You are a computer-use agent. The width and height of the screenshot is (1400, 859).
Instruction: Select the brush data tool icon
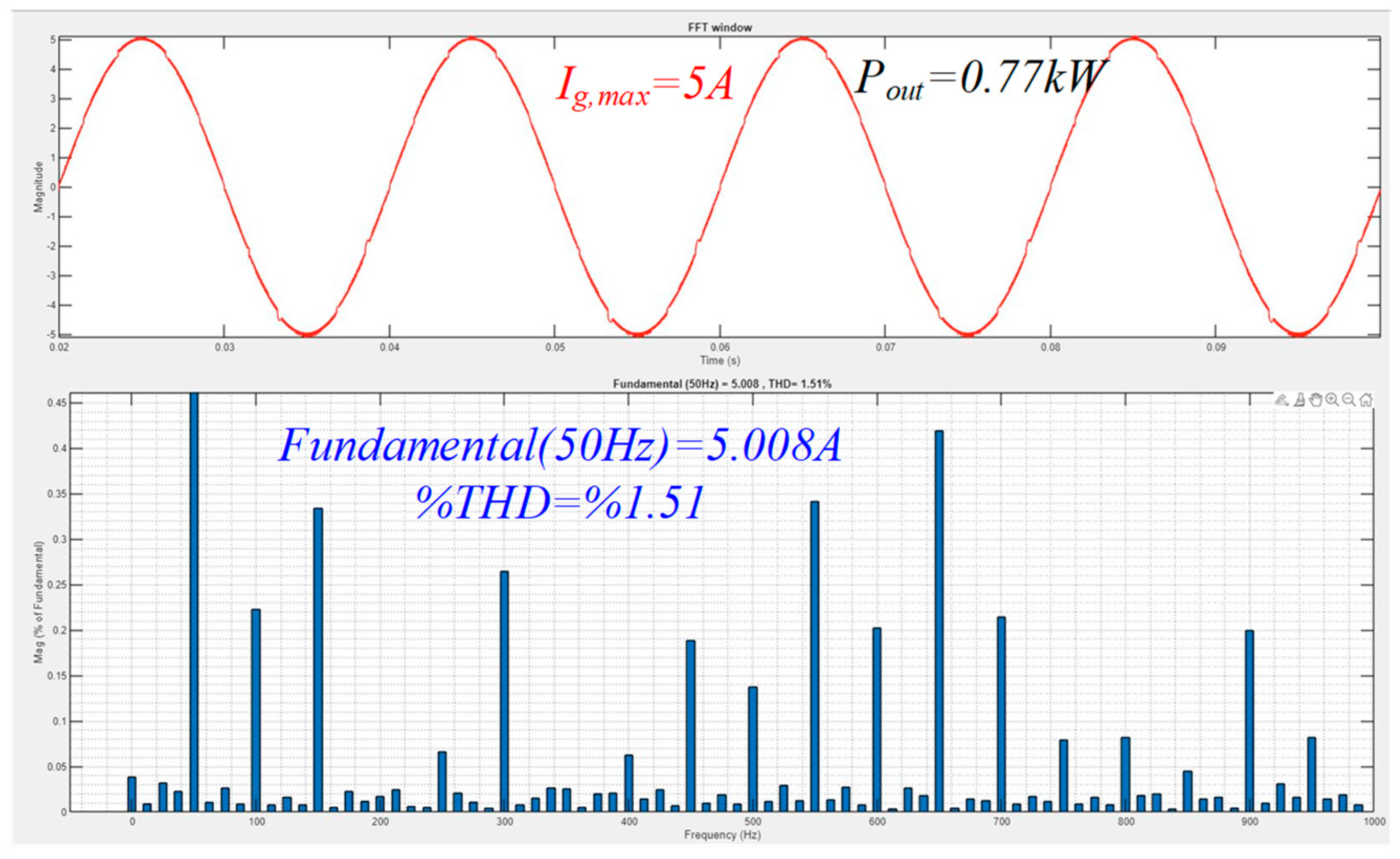(x=1300, y=399)
